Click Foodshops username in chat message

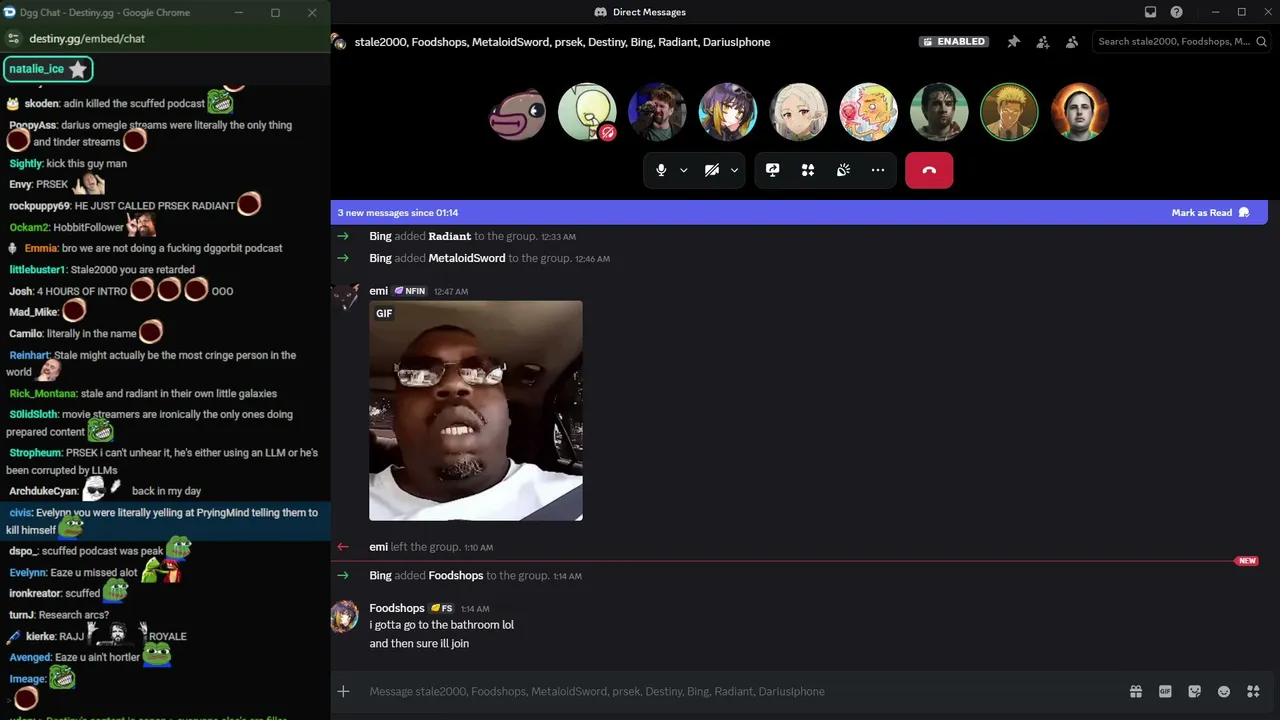click(x=397, y=608)
